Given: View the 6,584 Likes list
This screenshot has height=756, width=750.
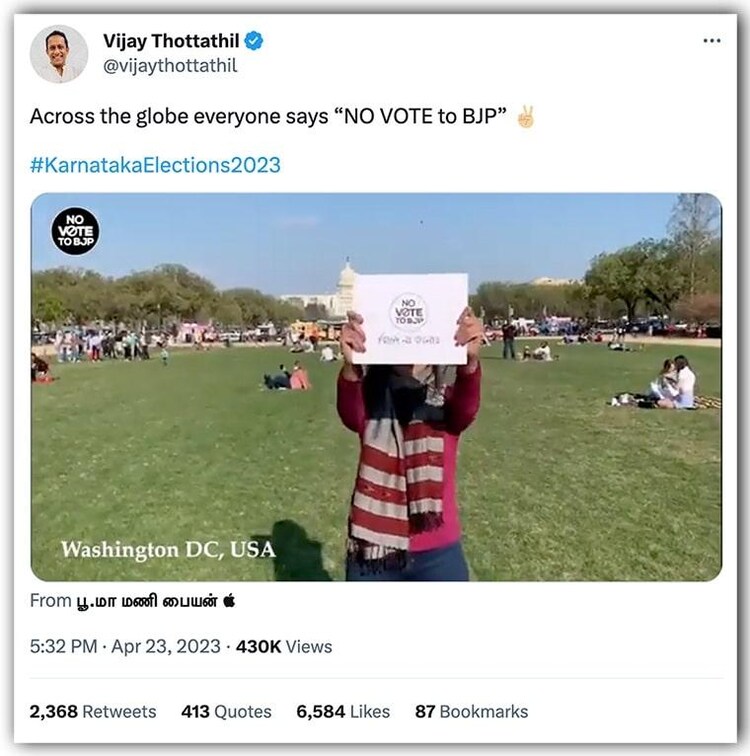Looking at the screenshot, I should click(343, 712).
